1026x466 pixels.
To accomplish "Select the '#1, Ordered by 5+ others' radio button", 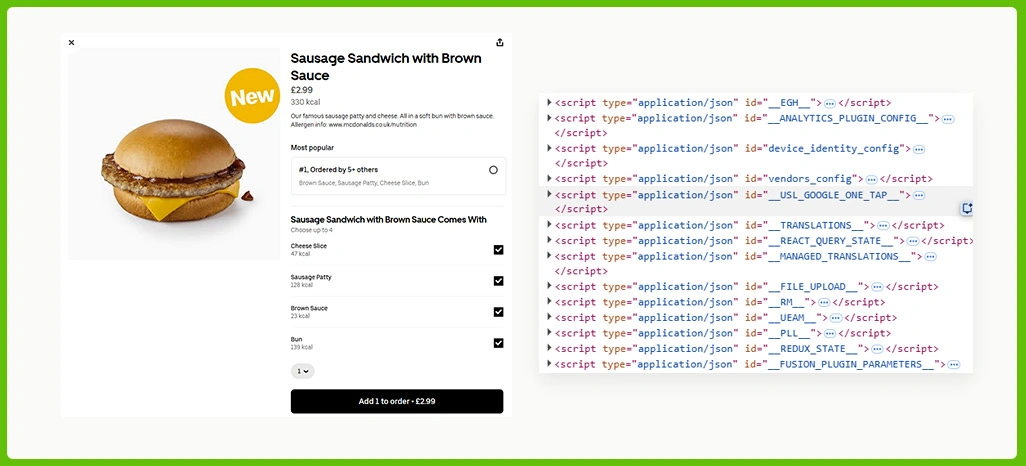I will [x=493, y=170].
